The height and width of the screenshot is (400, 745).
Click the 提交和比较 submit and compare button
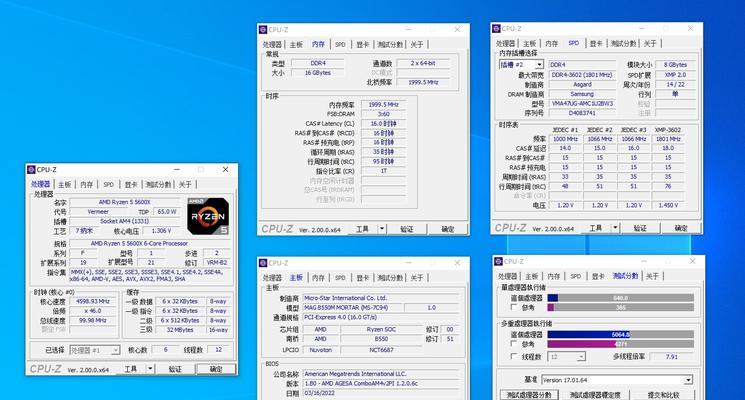664,395
